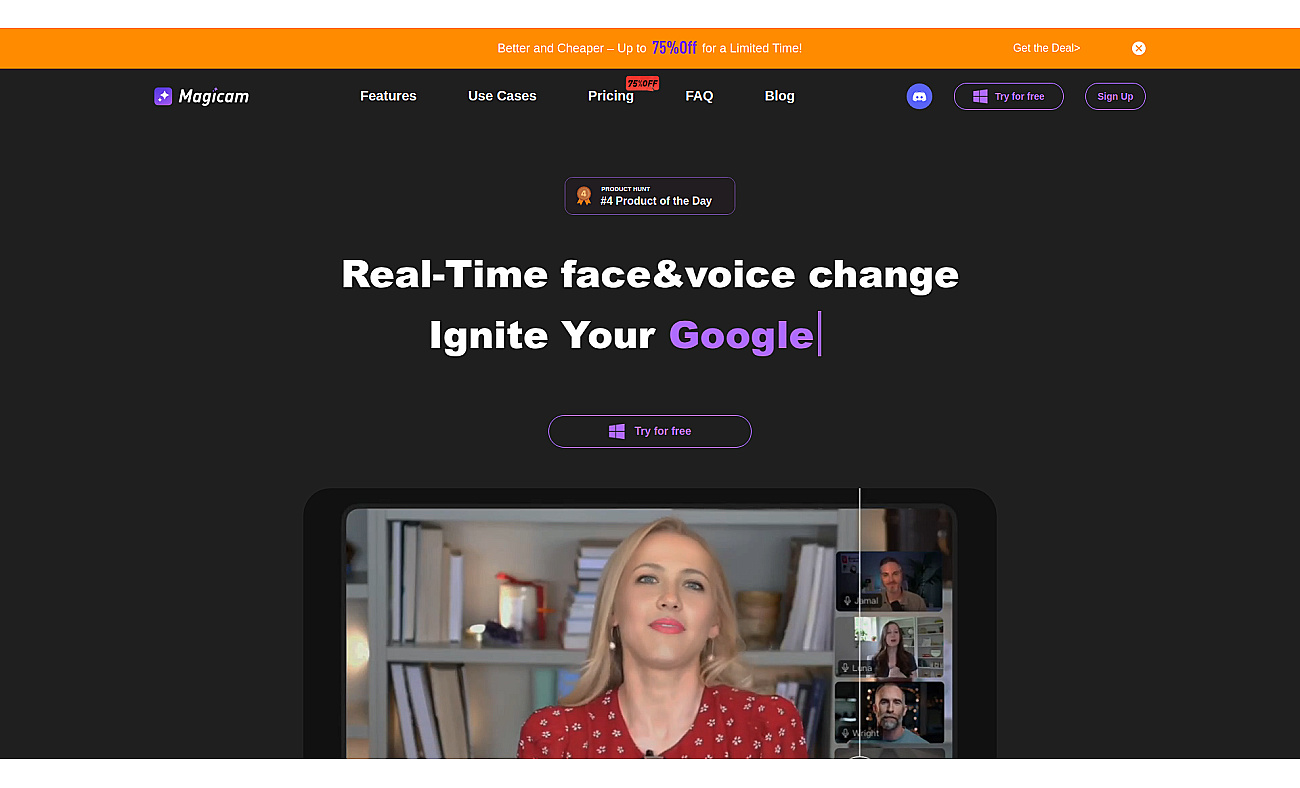Select Wright's video thumbnail

pyautogui.click(x=889, y=711)
